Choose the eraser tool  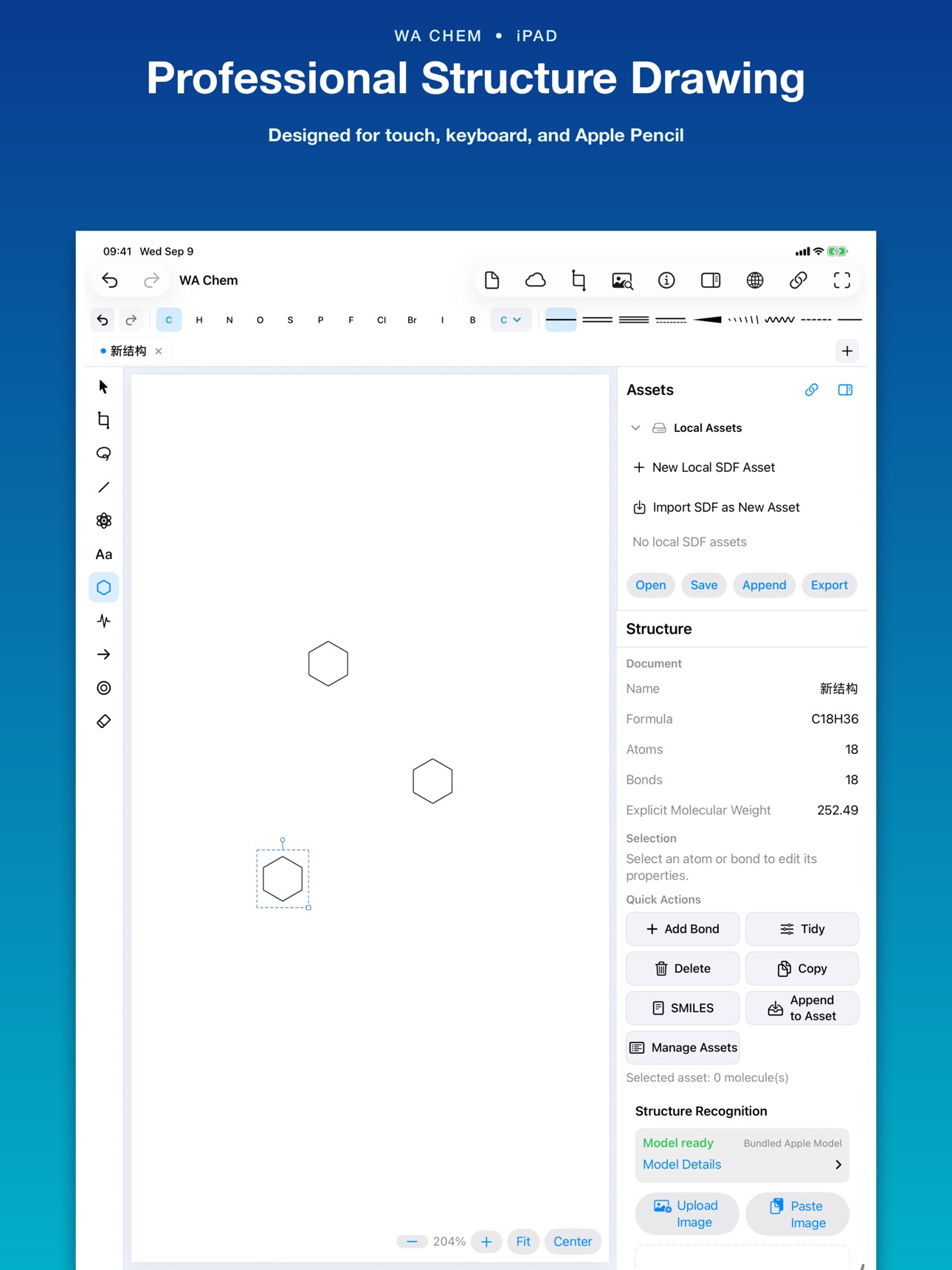click(x=104, y=721)
